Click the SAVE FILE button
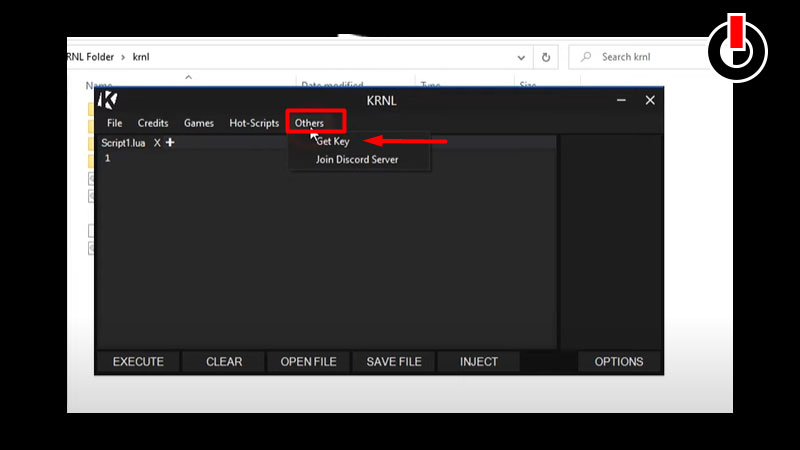This screenshot has height=450, width=800. [x=394, y=362]
